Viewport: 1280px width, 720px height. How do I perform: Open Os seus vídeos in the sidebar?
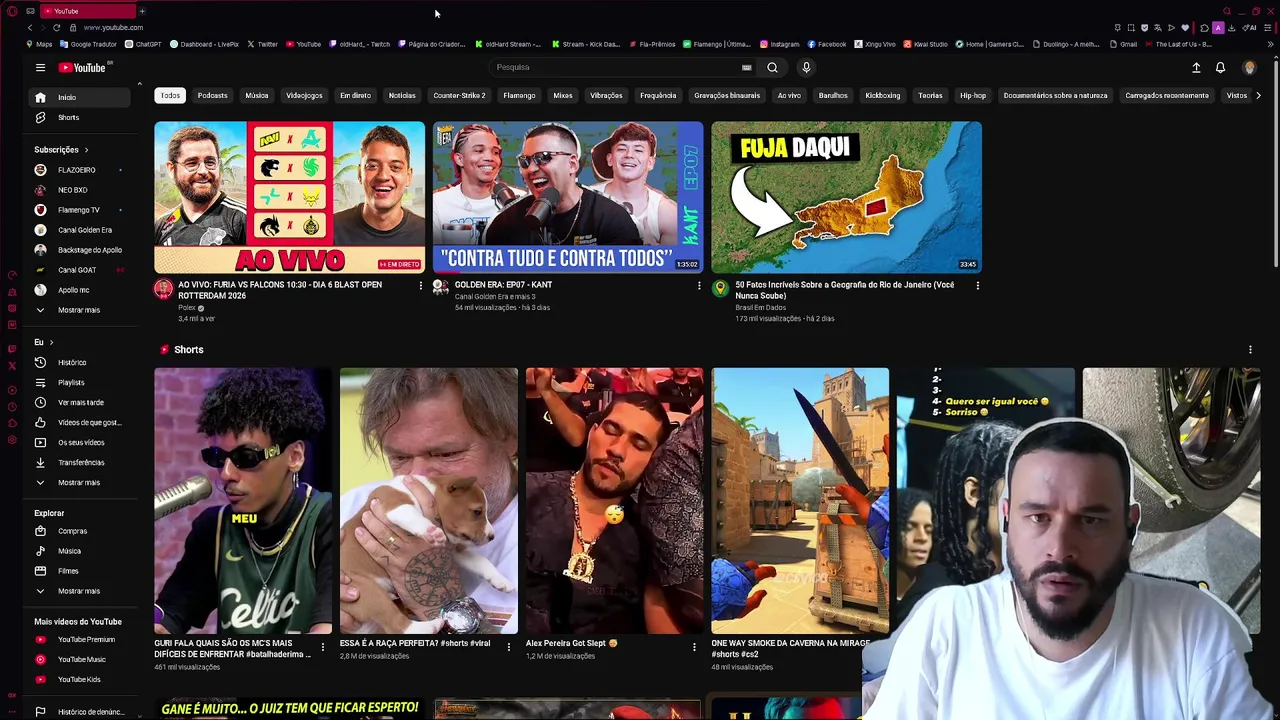click(80, 442)
